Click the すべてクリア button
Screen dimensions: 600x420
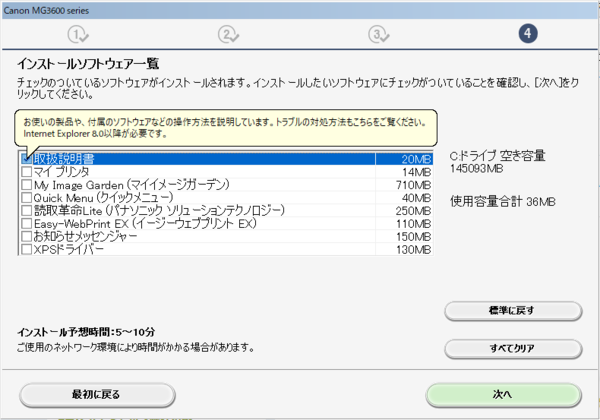point(513,348)
